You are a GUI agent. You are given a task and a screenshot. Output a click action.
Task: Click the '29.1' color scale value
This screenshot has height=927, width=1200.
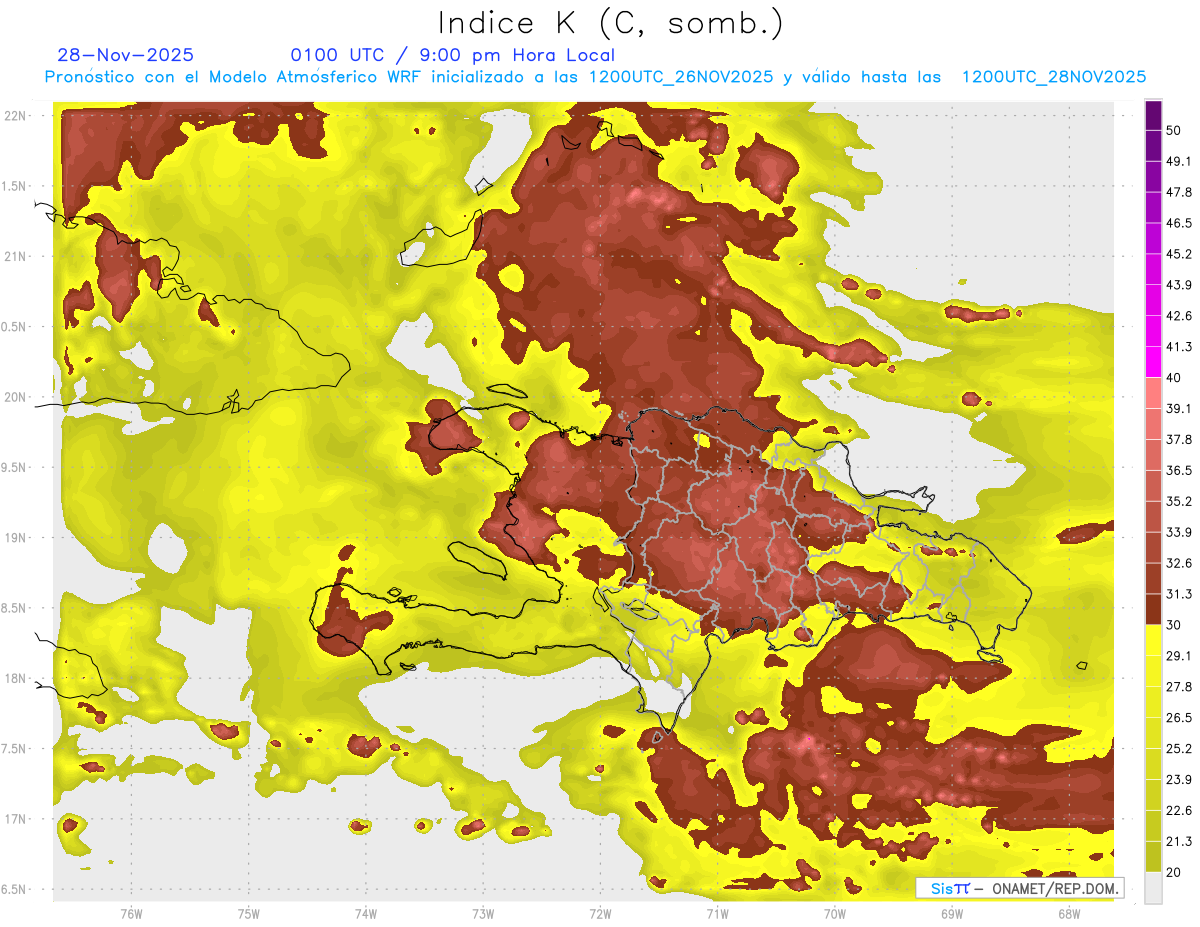[1179, 655]
